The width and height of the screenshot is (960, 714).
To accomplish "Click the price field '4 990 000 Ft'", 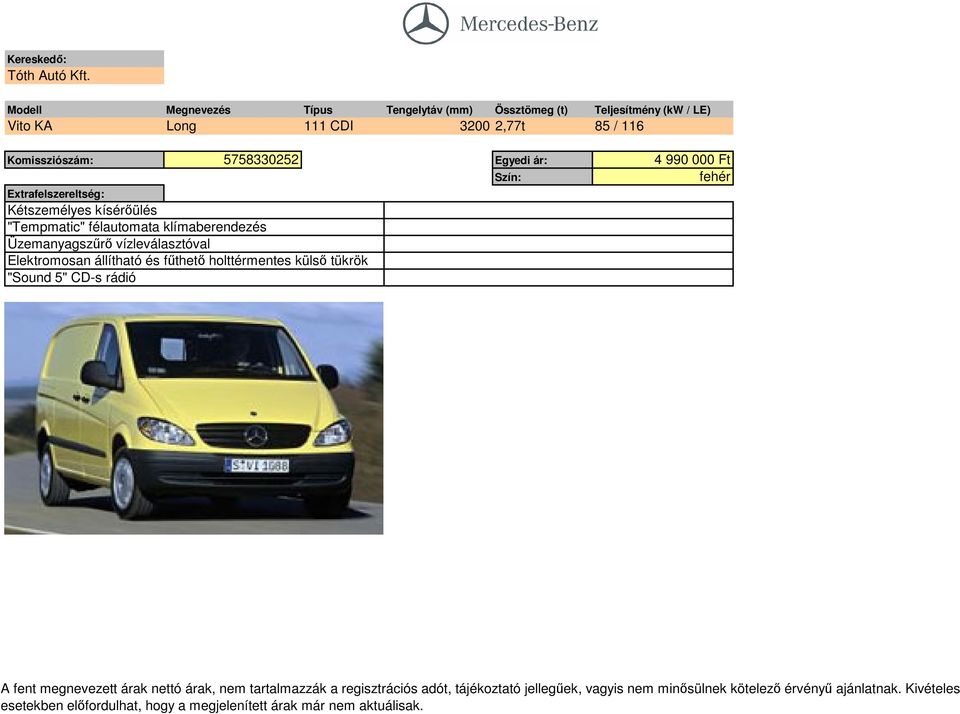I will click(662, 160).
